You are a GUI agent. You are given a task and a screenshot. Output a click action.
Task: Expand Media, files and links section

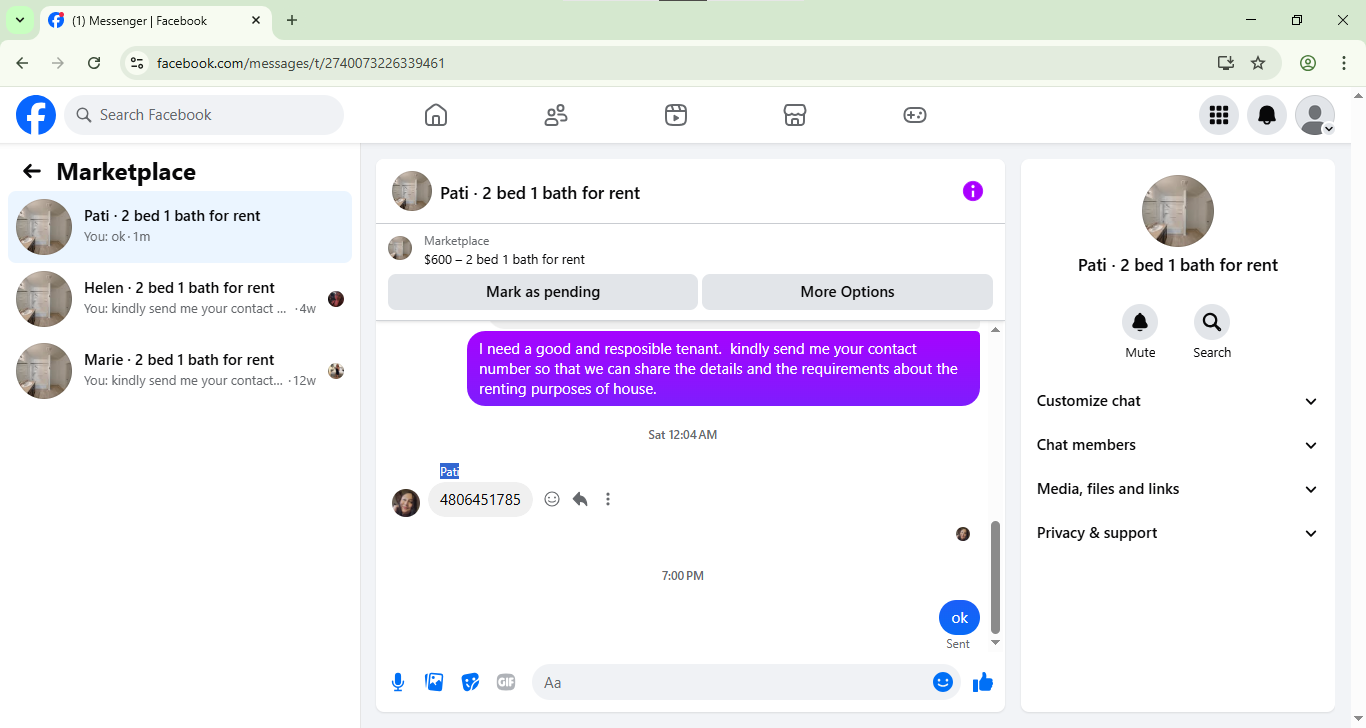click(1178, 489)
